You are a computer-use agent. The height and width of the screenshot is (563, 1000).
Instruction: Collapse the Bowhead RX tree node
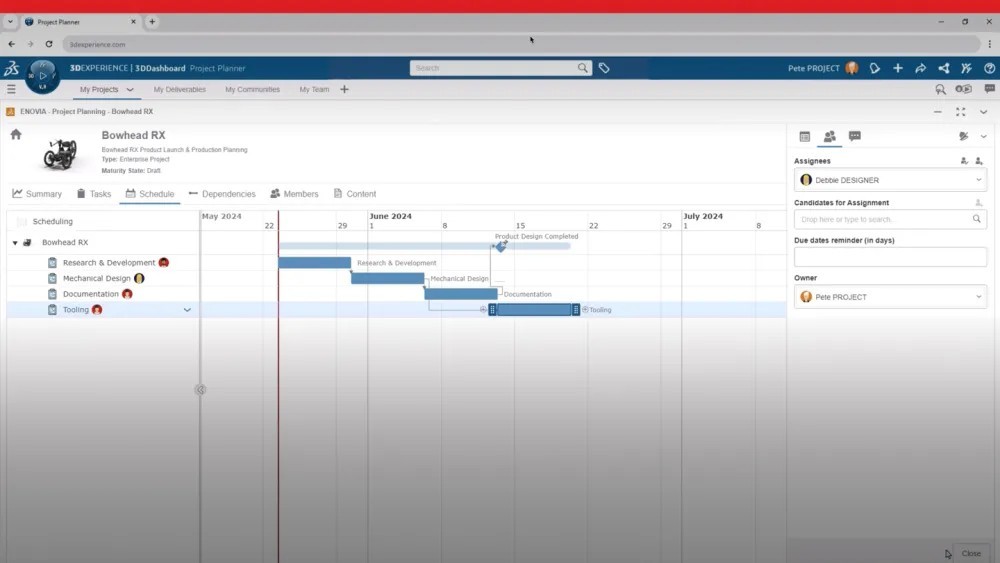[15, 242]
